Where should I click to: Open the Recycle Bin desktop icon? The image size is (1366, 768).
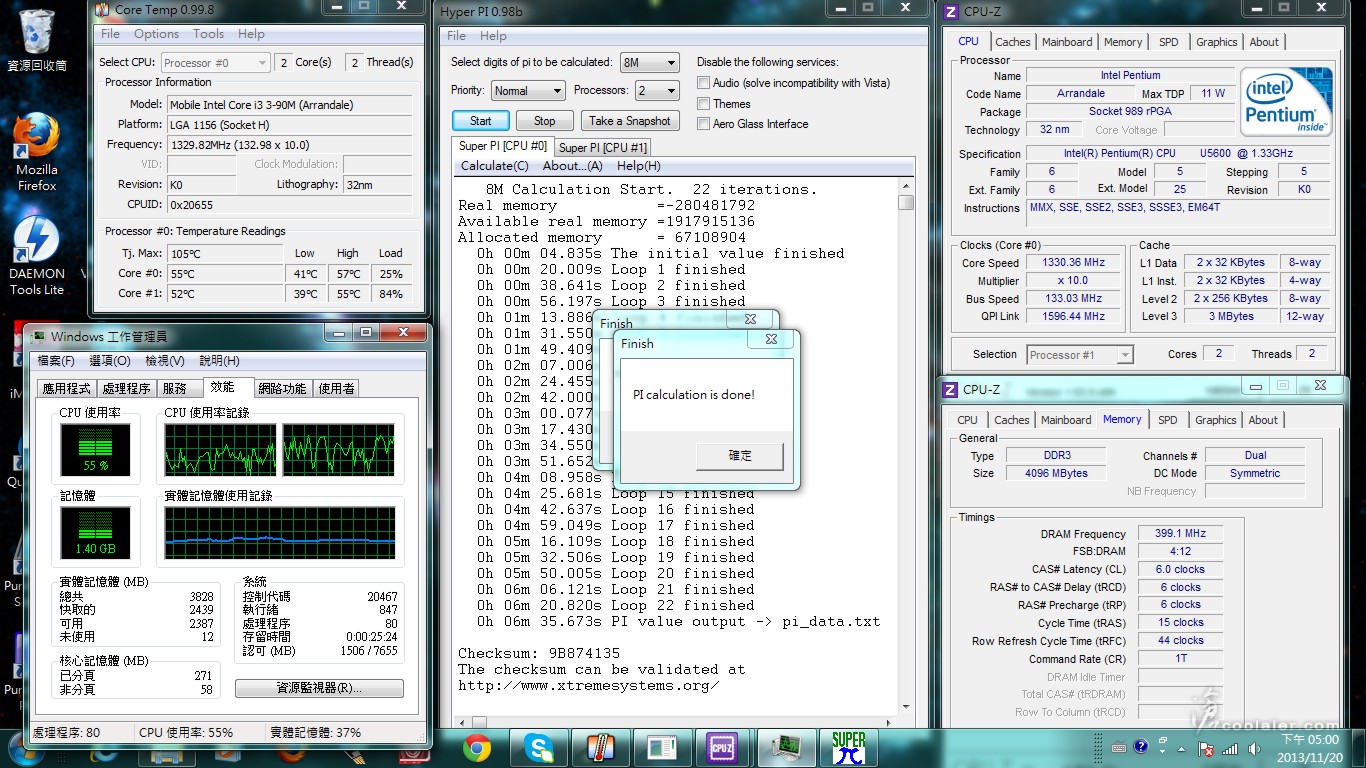36,40
